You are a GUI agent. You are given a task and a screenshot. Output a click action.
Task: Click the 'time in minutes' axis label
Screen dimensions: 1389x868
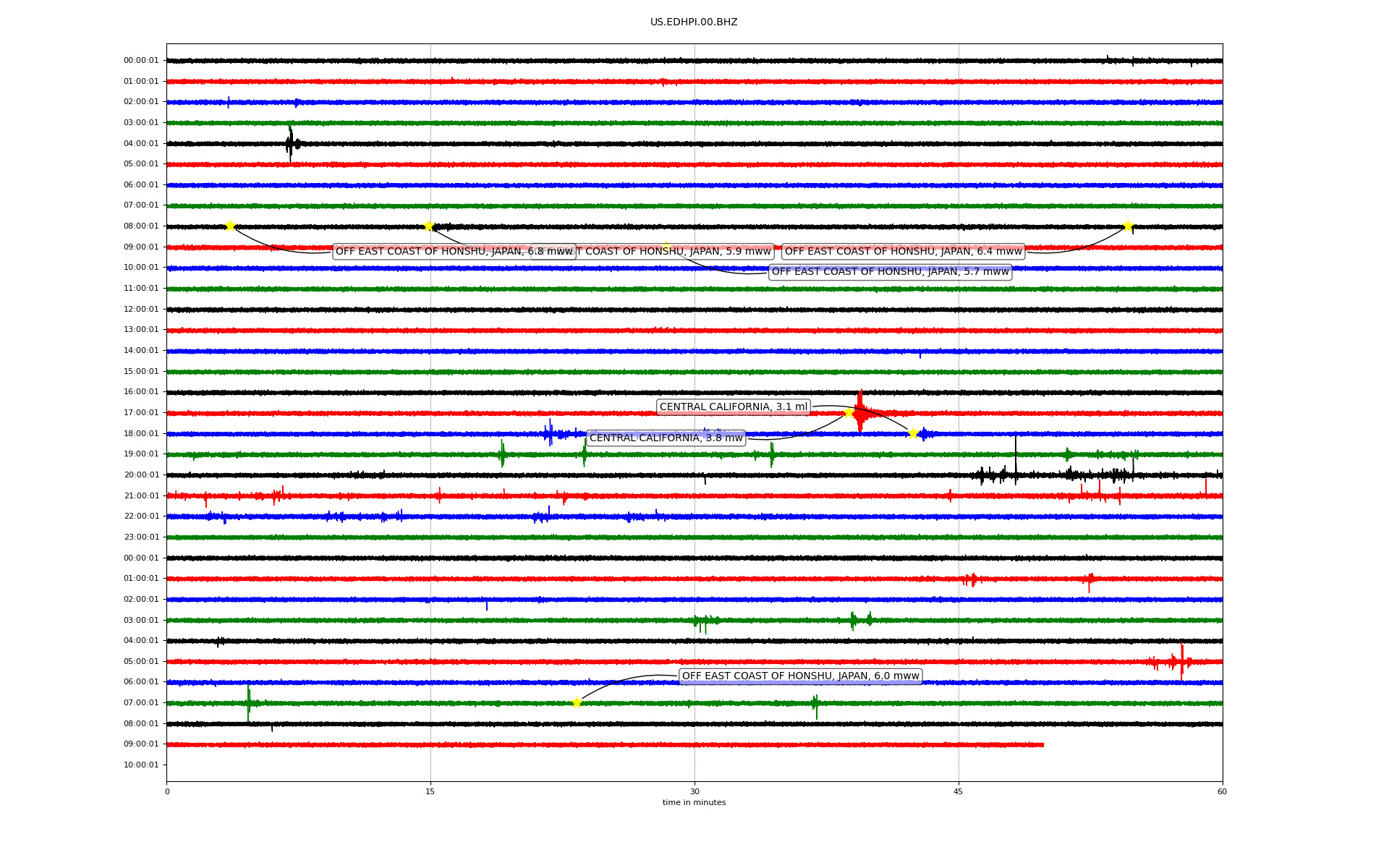point(694,803)
